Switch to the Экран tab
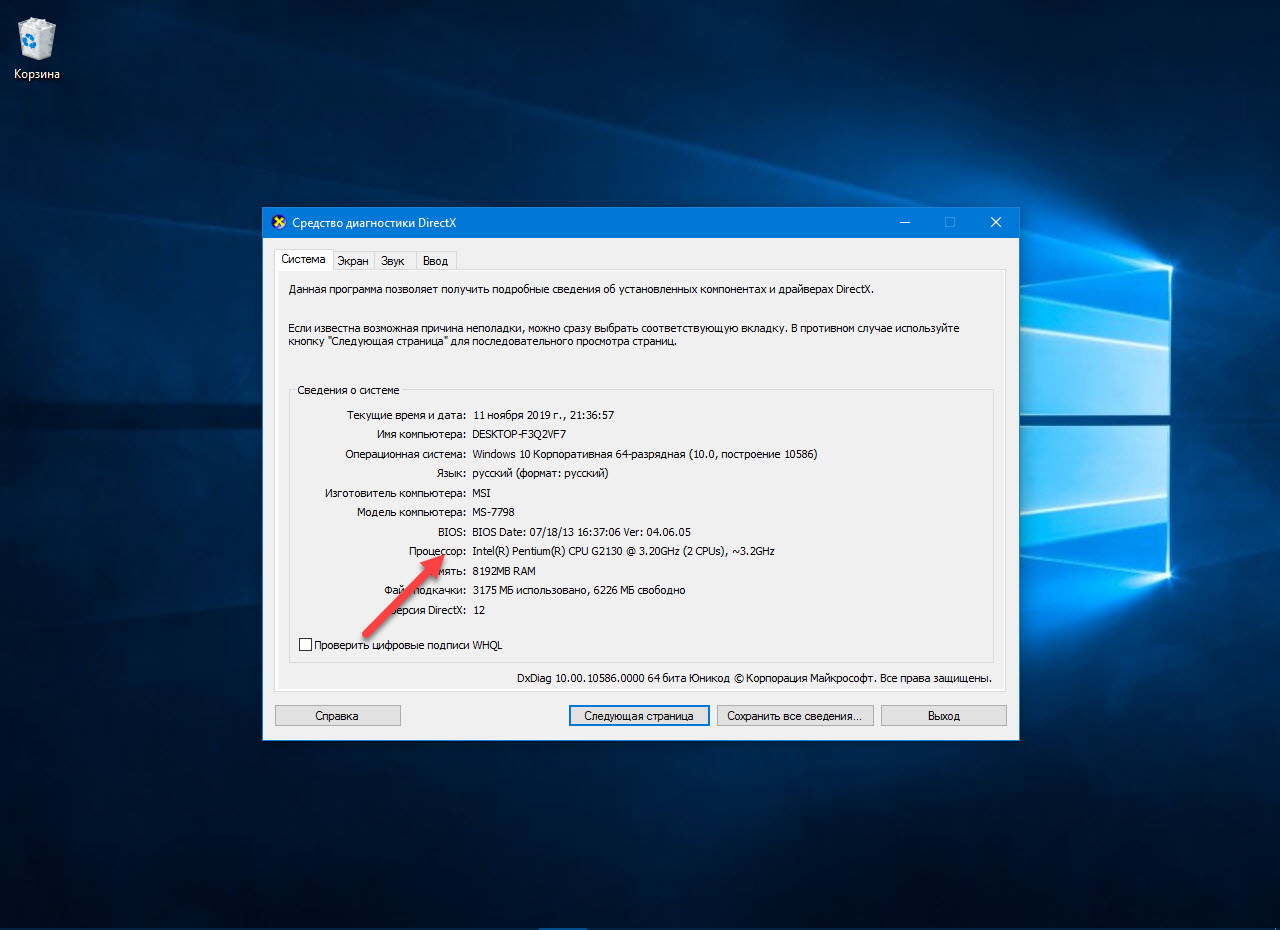The width and height of the screenshot is (1280, 930). [x=353, y=261]
